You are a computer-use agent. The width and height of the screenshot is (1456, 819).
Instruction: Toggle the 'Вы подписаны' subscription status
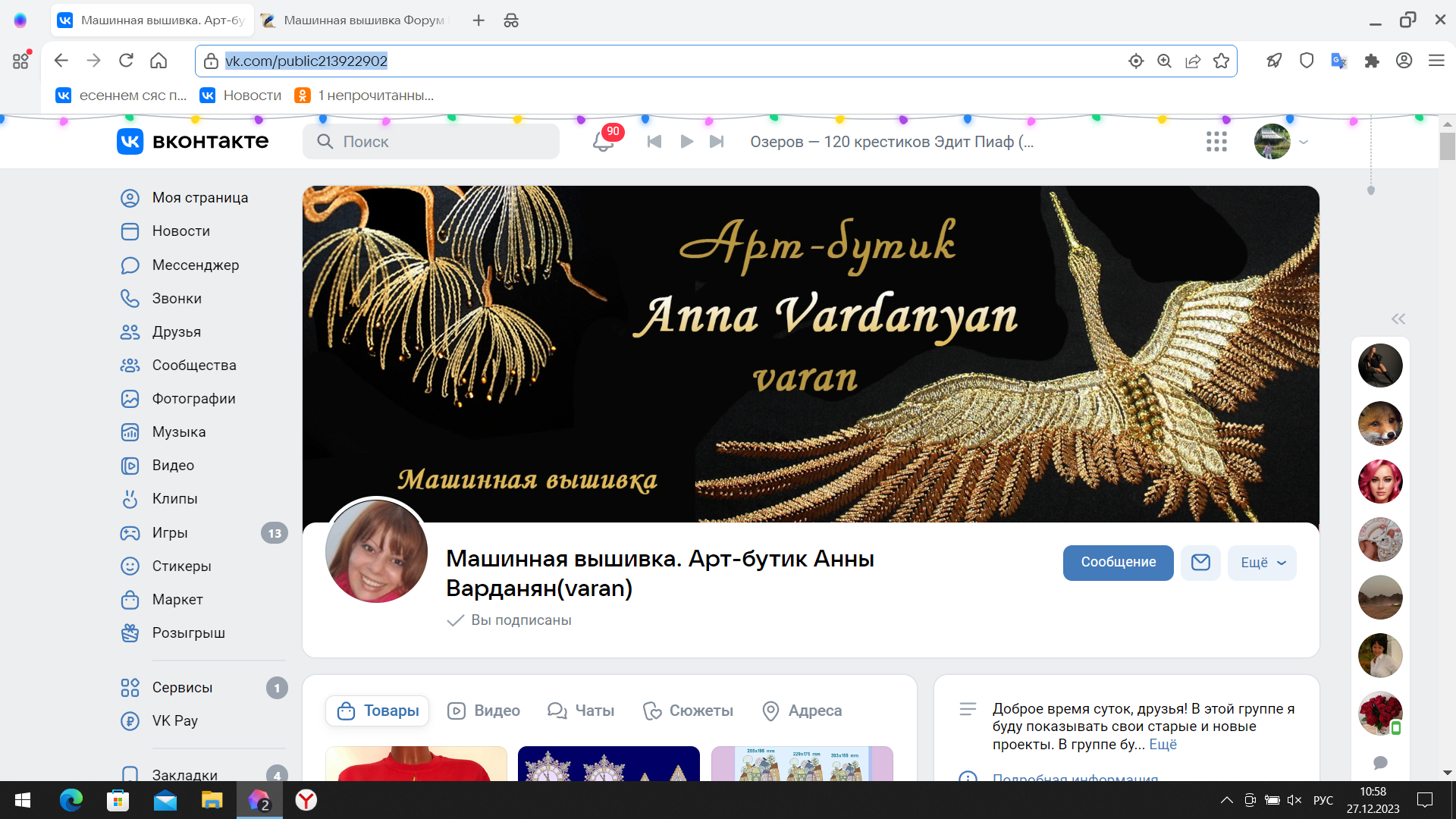point(520,620)
